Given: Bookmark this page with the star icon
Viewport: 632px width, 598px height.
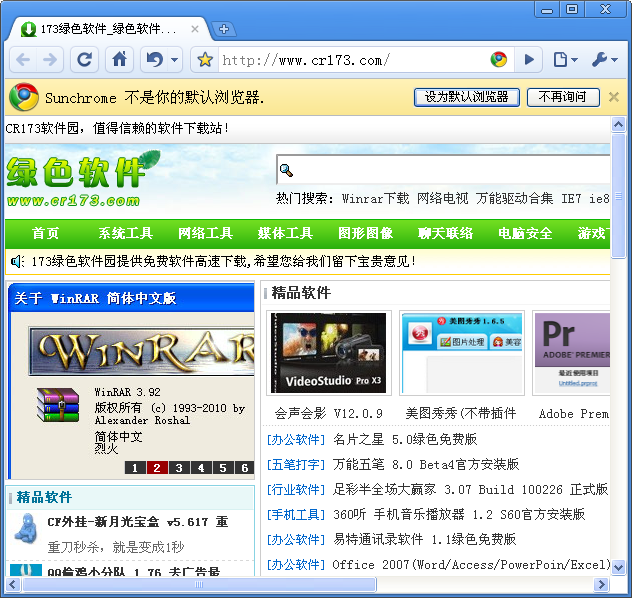Looking at the screenshot, I should tap(205, 60).
